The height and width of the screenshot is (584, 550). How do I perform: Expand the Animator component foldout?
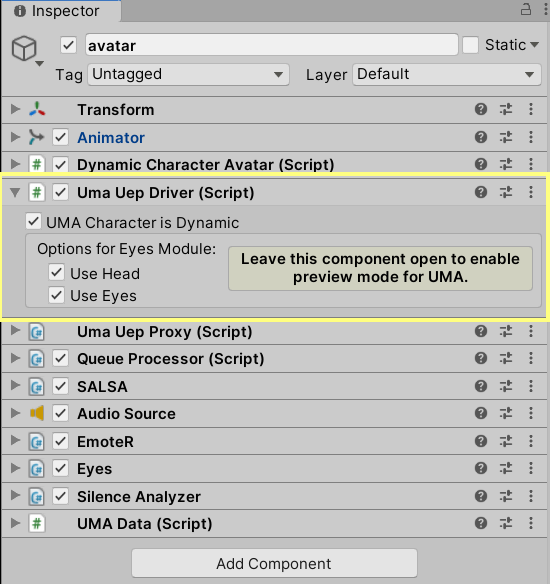15,137
